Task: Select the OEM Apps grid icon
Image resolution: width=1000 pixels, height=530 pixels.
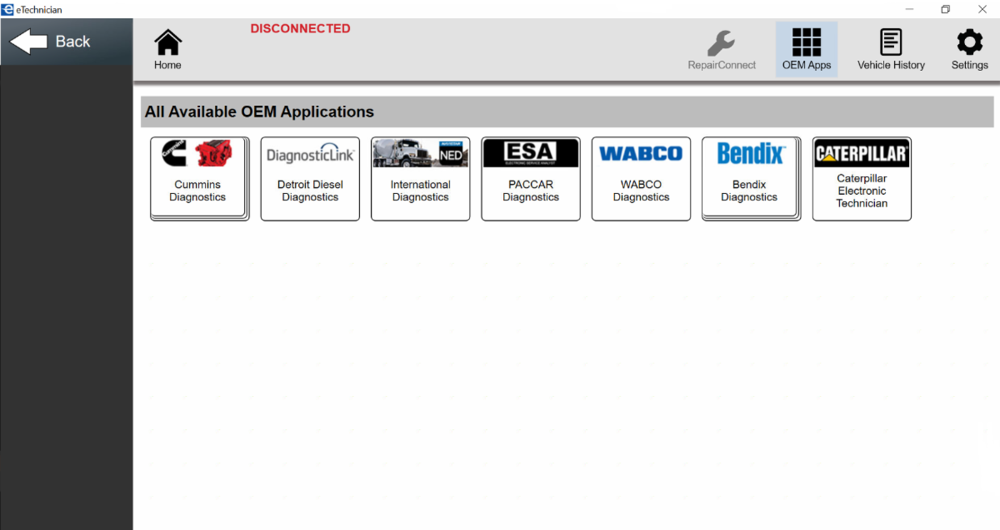Action: [x=807, y=49]
